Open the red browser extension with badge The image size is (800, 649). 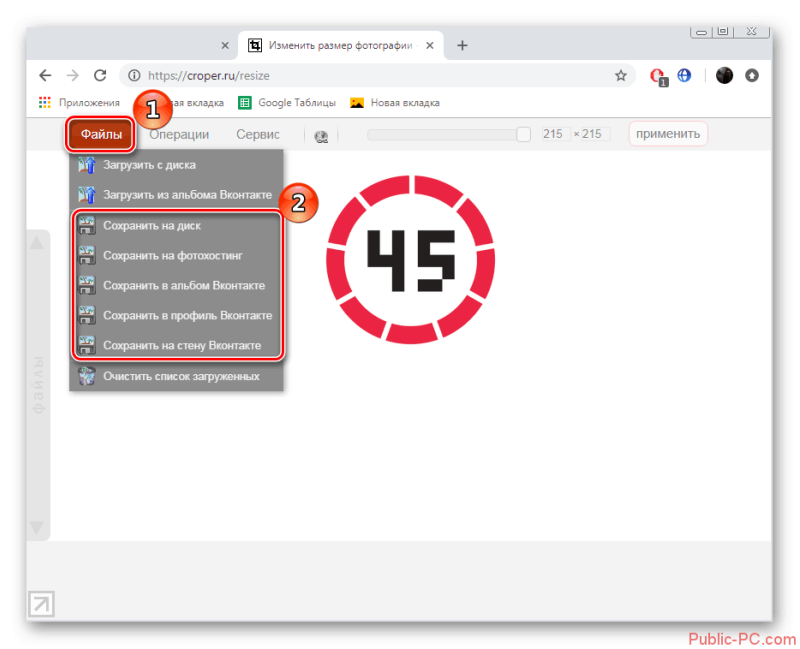coord(658,77)
